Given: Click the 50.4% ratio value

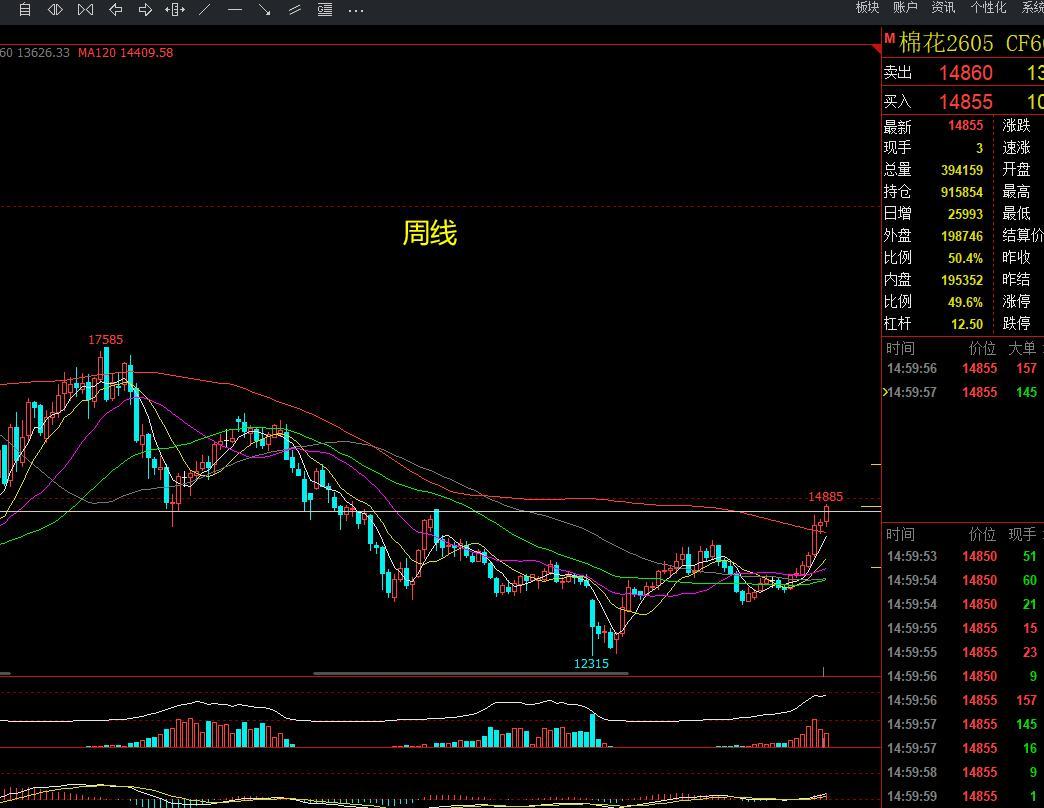Looking at the screenshot, I should pos(965,258).
